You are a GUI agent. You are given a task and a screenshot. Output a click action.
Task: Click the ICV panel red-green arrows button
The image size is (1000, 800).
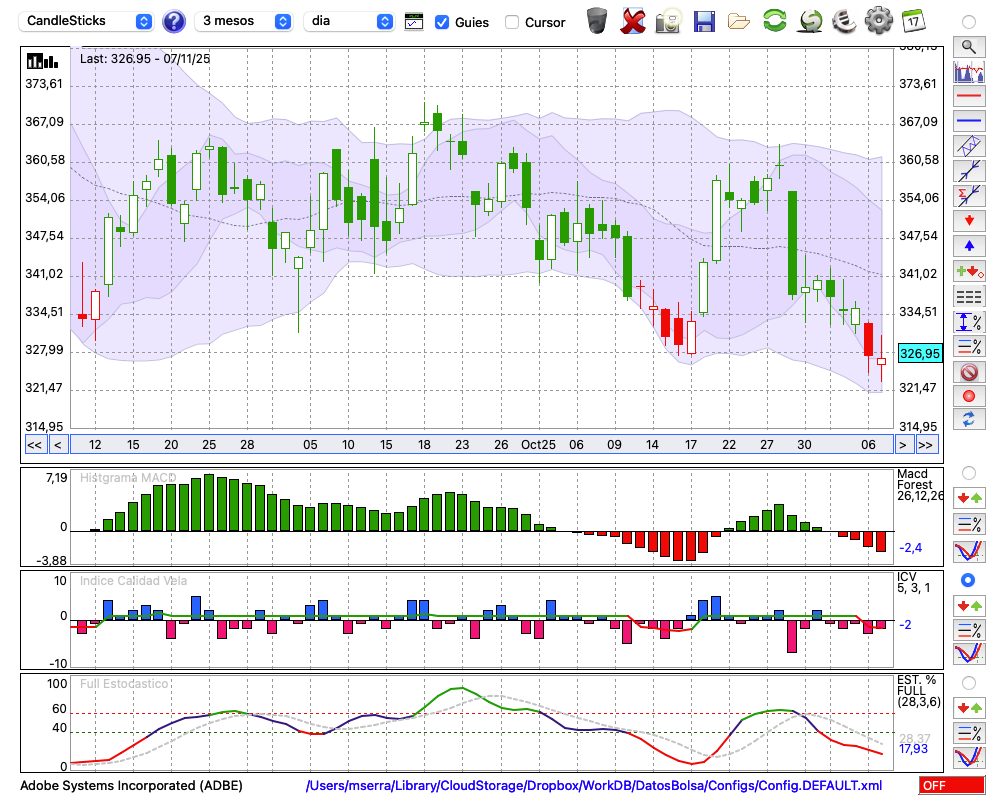pyautogui.click(x=969, y=605)
